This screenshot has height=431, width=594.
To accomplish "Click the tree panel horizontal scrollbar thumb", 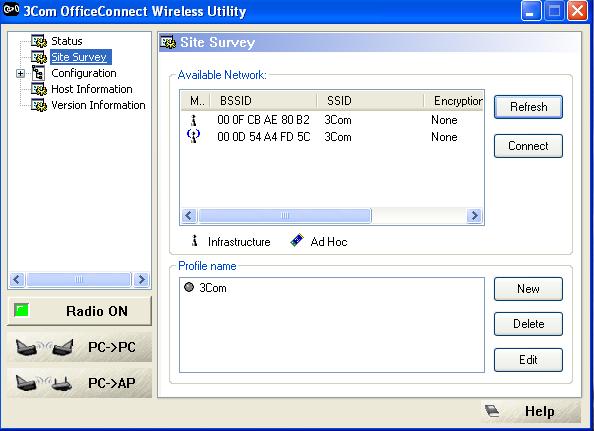I will coord(79,280).
